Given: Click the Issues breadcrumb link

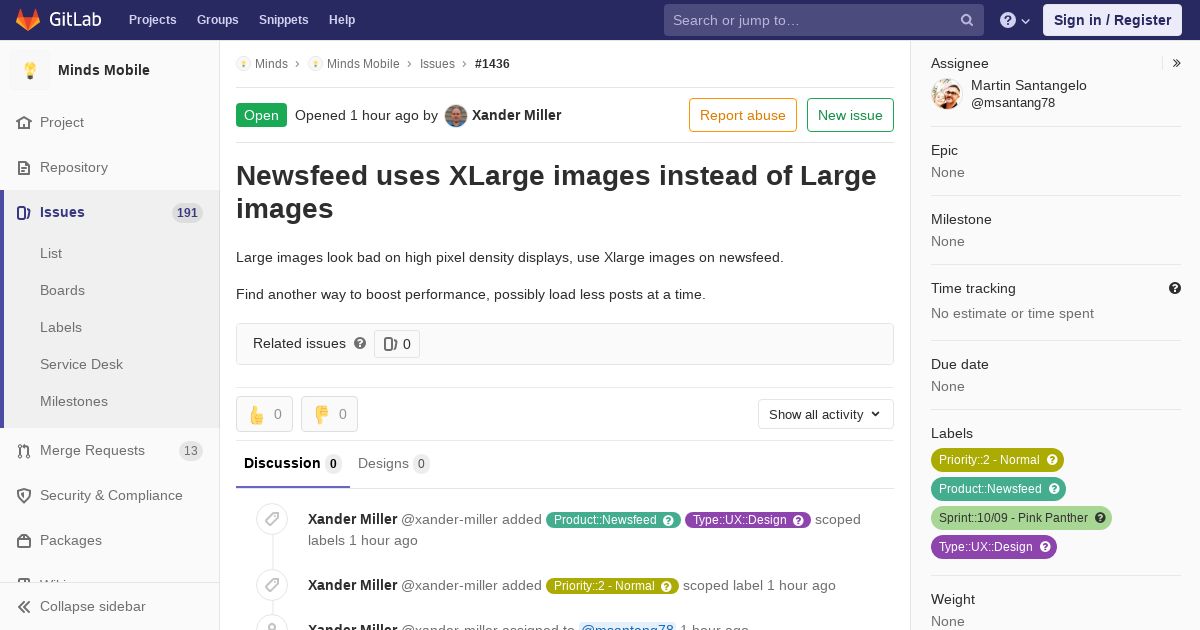Looking at the screenshot, I should tap(437, 63).
